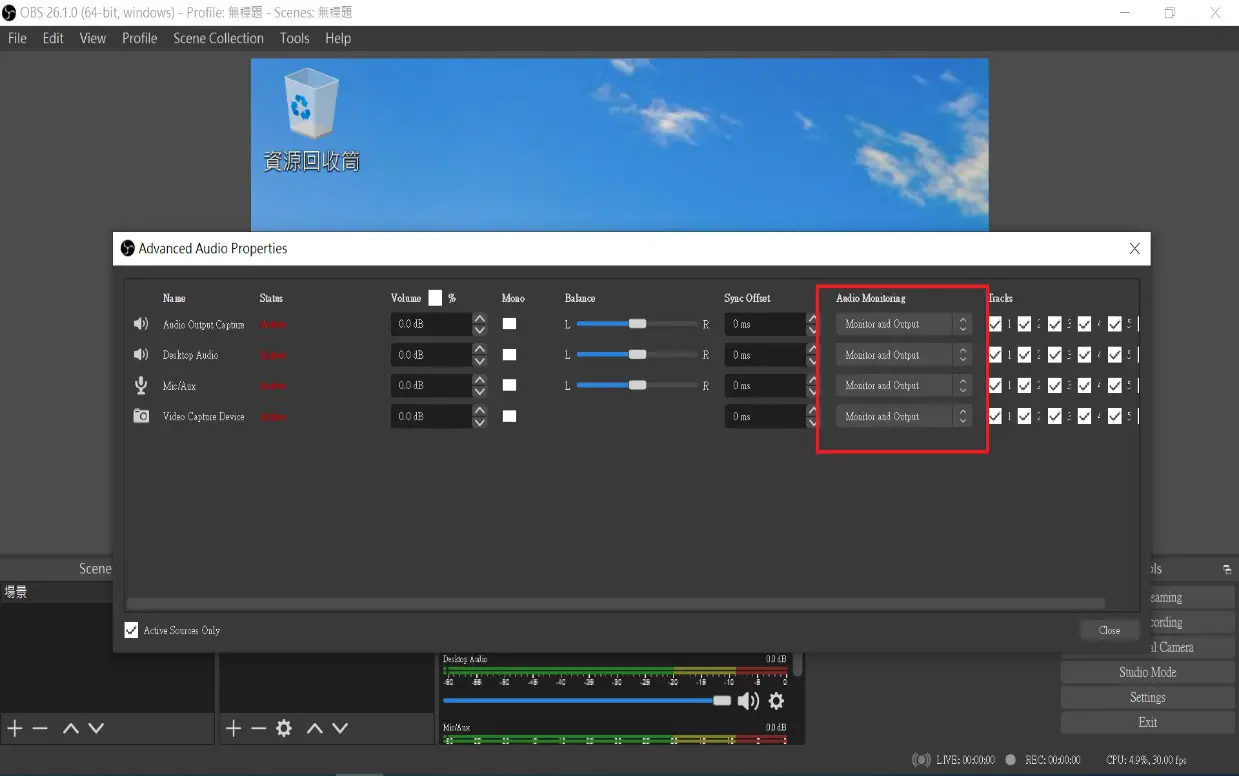Open Desktop Audio mixer gear settings
This screenshot has width=1239, height=776.
[x=776, y=701]
